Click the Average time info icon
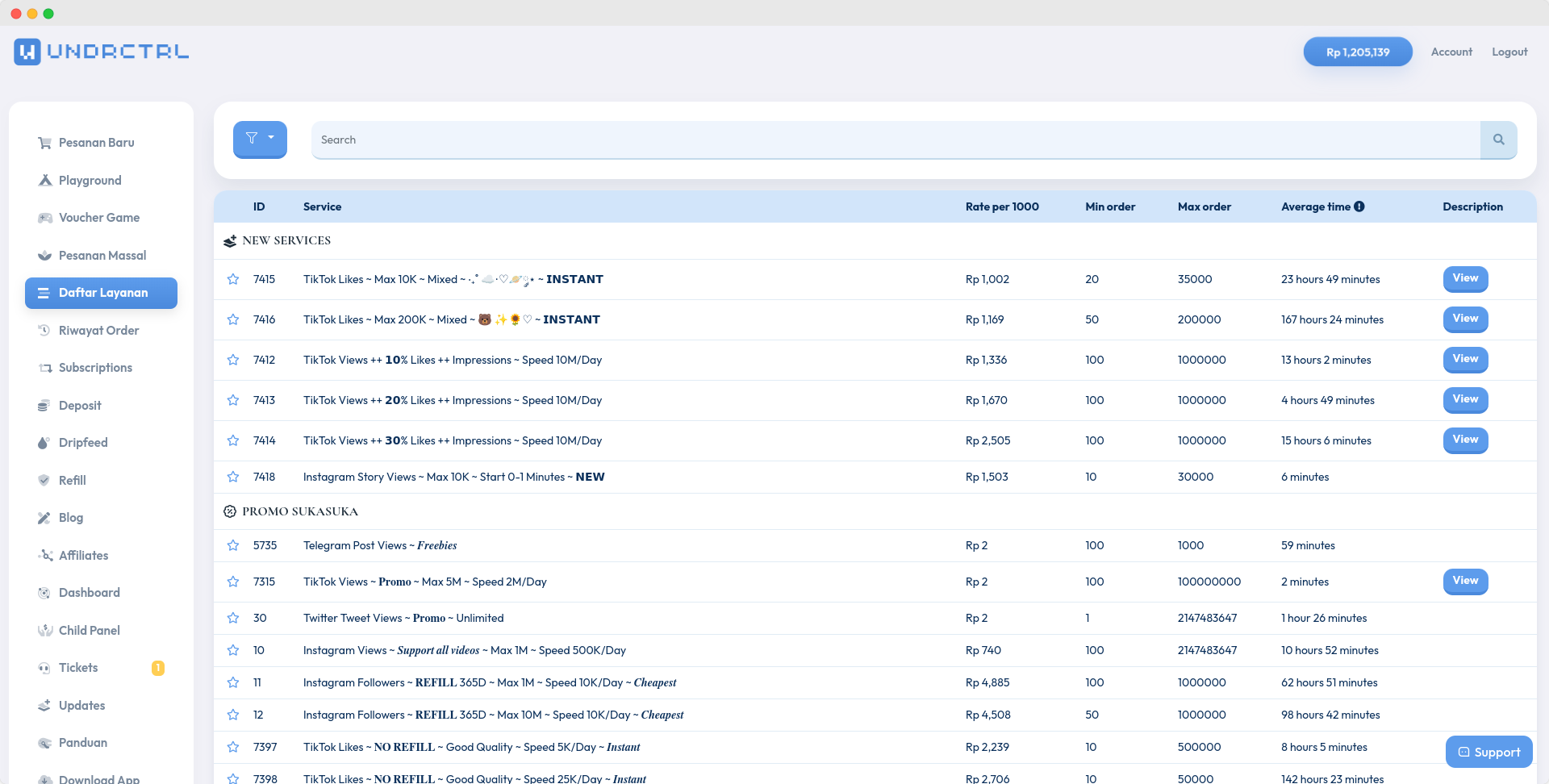The height and width of the screenshot is (784, 1549). pos(1359,206)
